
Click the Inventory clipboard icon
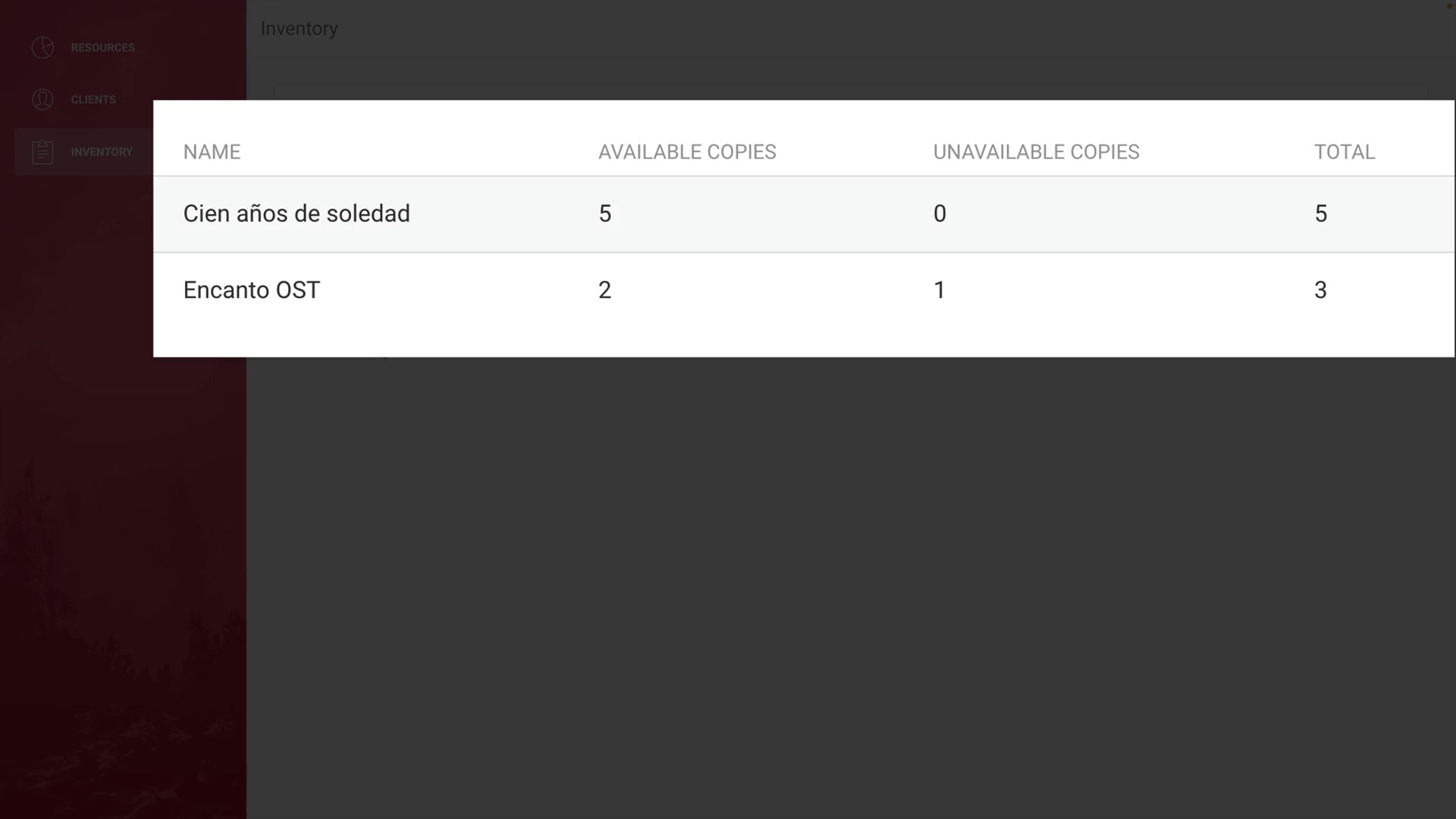click(42, 152)
